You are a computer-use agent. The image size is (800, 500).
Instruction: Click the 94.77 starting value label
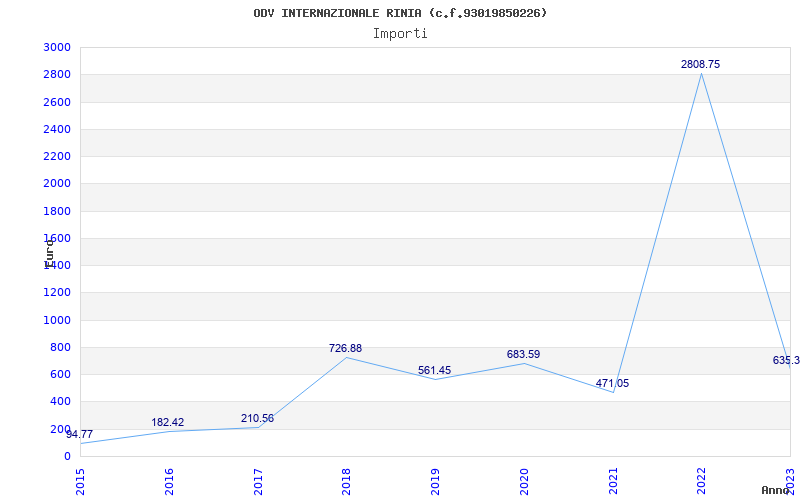point(80,435)
